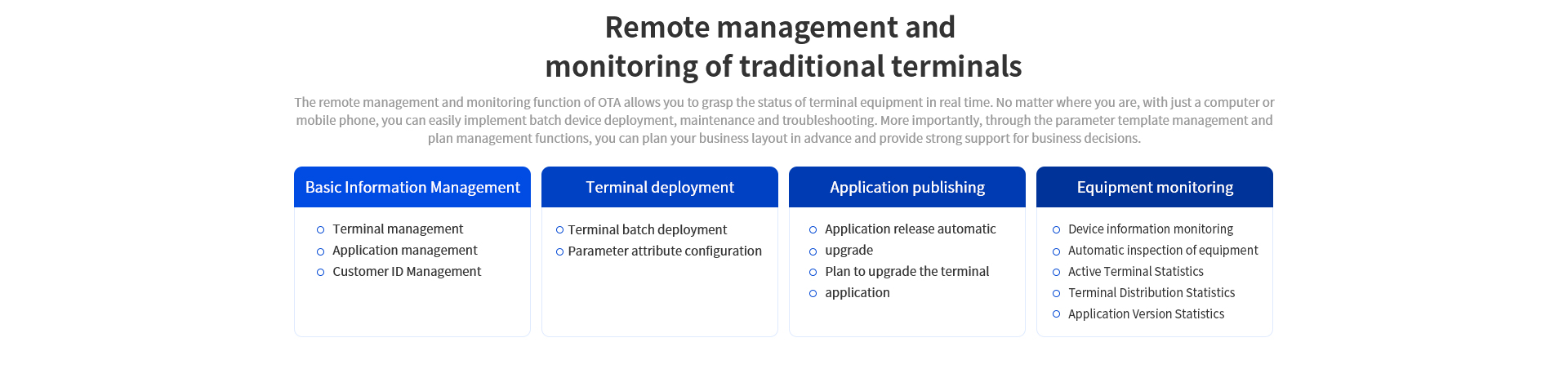This screenshot has width=1568, height=369.
Task: Open the Application publishing header
Action: click(907, 187)
